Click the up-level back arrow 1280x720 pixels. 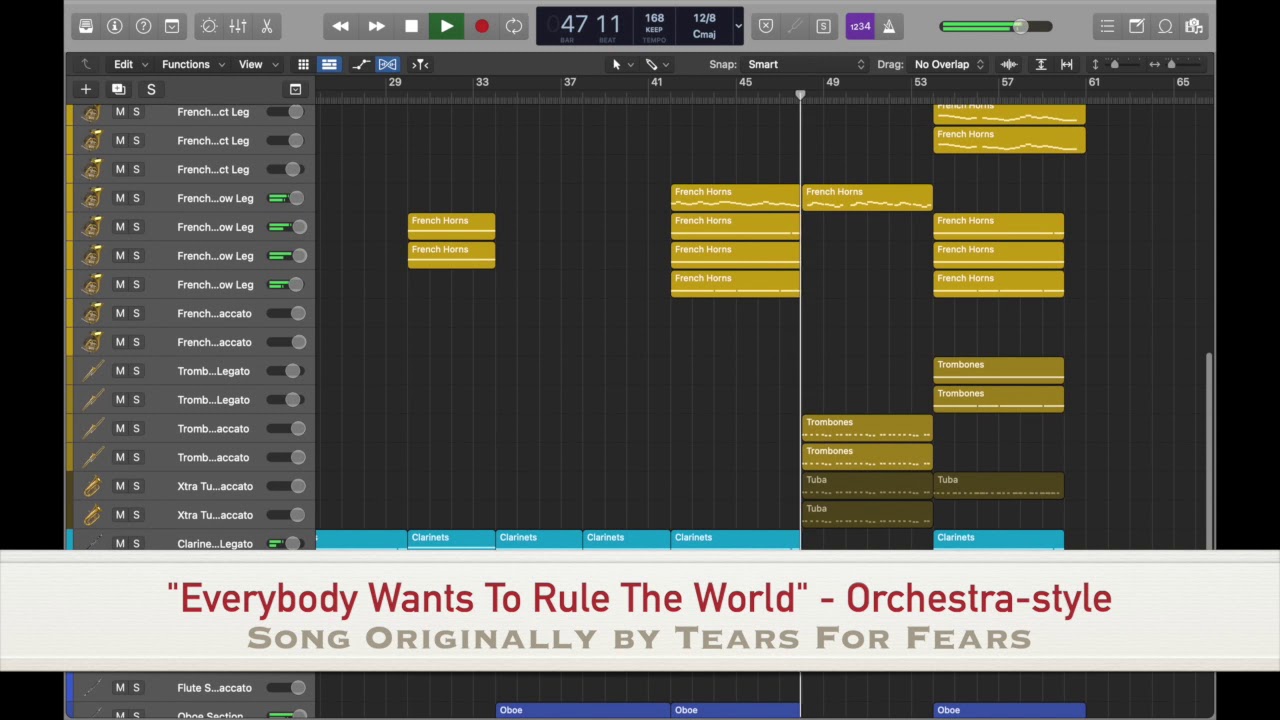click(86, 64)
